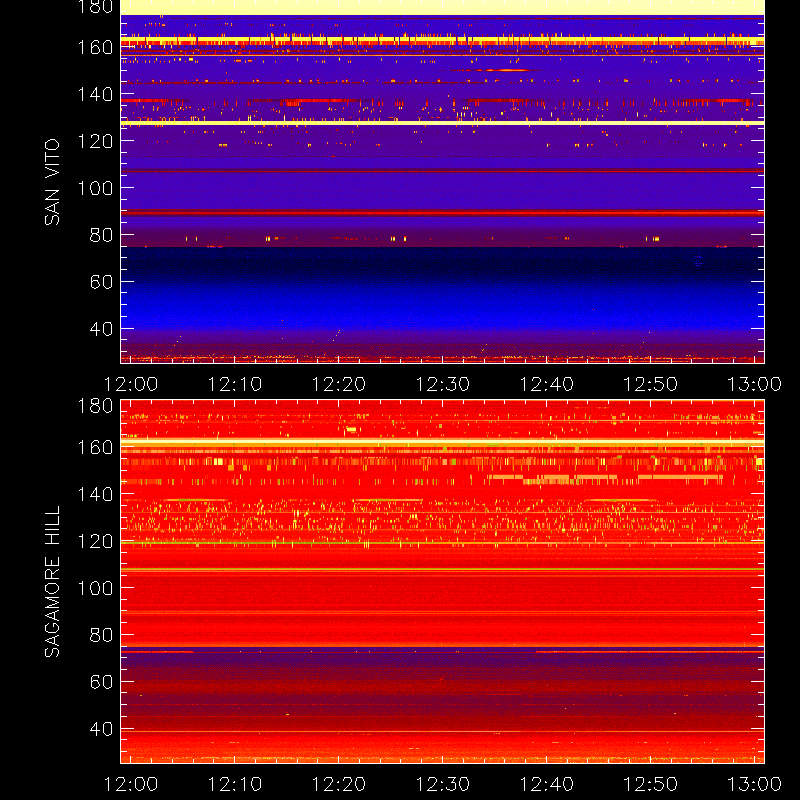Image resolution: width=800 pixels, height=800 pixels.
Task: Click the SAGAMORE HILL vertical axis title
Action: tap(52, 582)
